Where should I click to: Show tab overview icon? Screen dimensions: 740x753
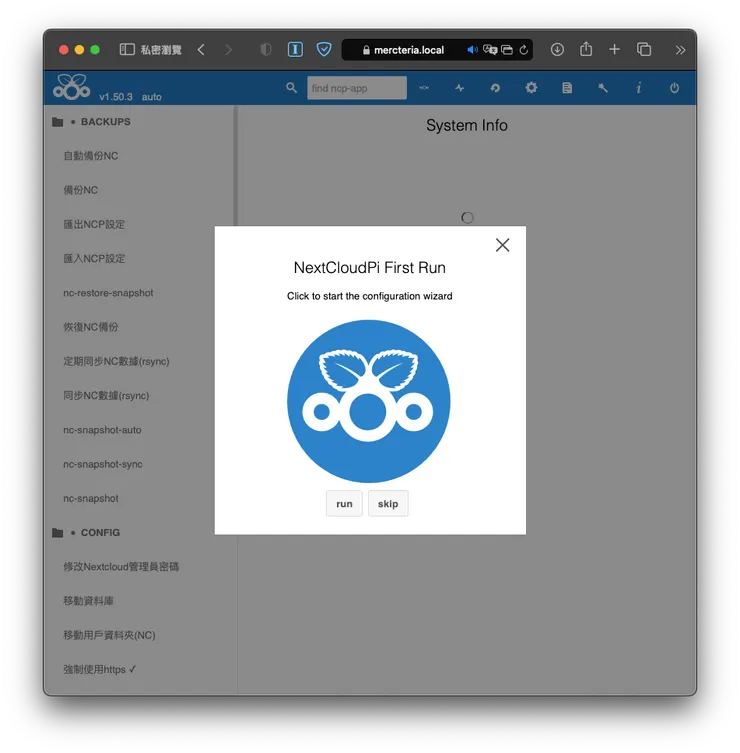click(x=643, y=49)
